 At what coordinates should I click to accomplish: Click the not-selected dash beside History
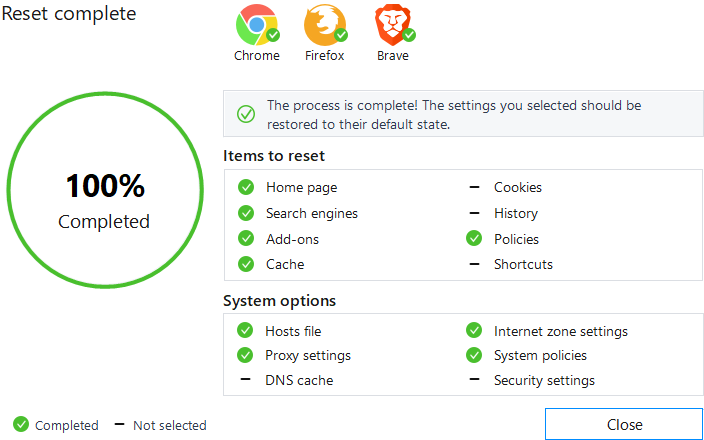tap(474, 213)
